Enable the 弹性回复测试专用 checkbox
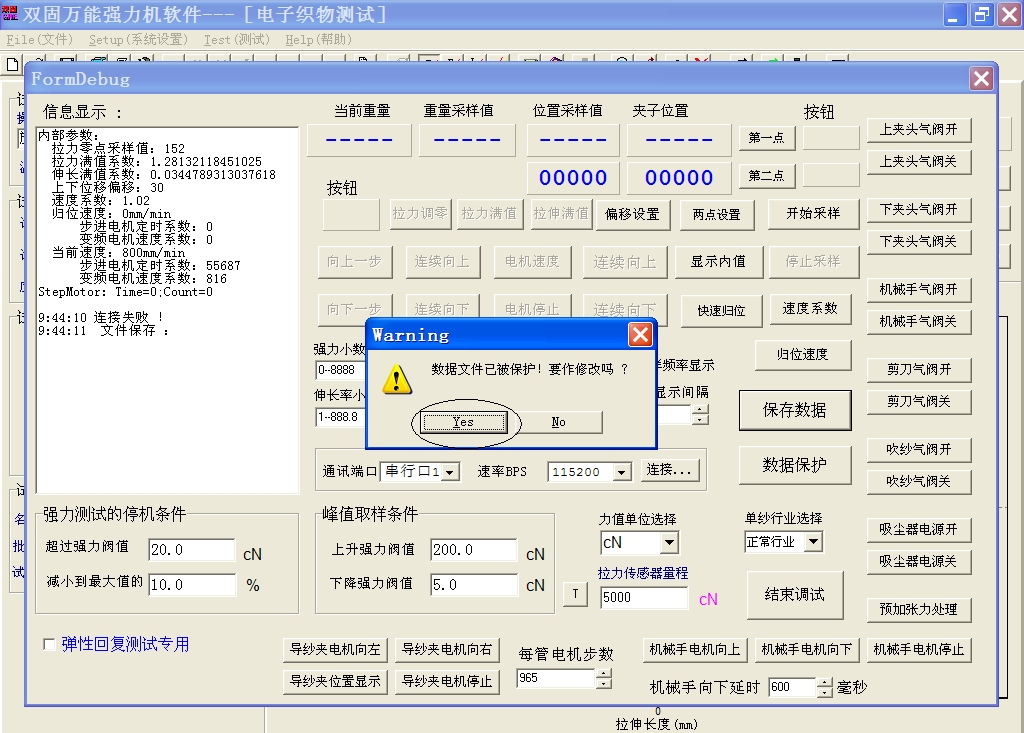This screenshot has height=733, width=1024. [x=50, y=645]
